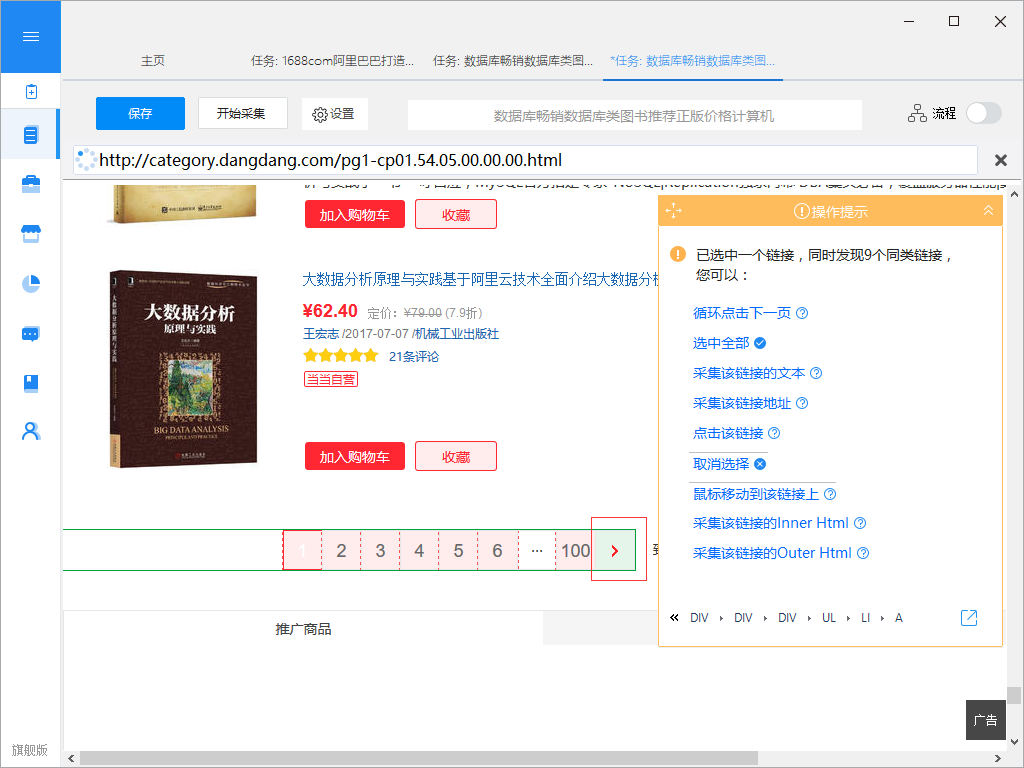
Task: Jump to page 100 in pagination
Action: (x=575, y=551)
